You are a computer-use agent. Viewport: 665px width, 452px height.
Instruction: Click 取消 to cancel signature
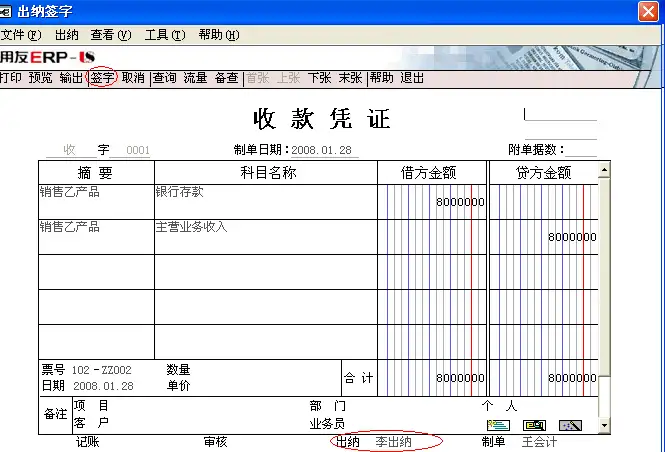[x=133, y=78]
